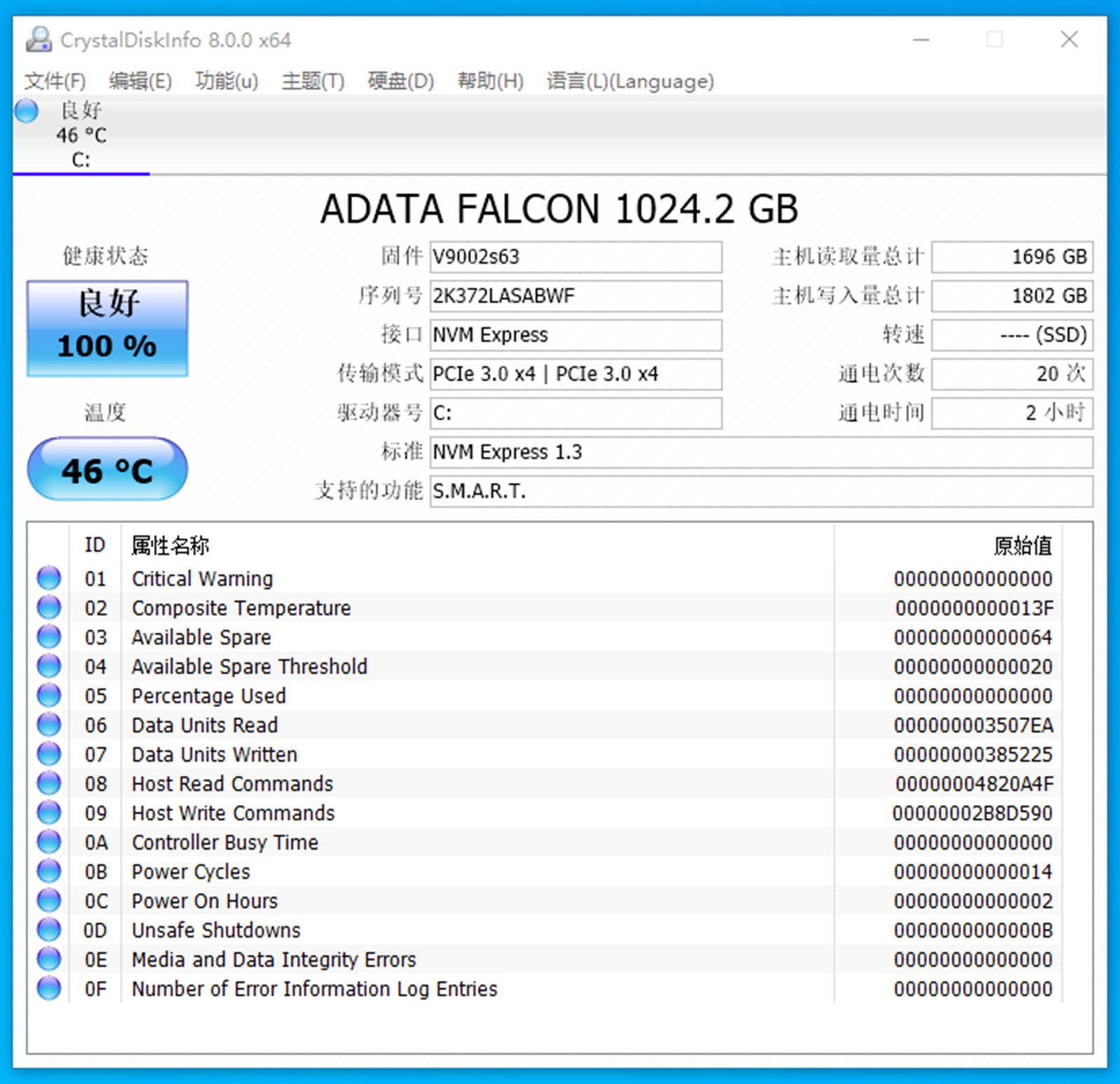The height and width of the screenshot is (1084, 1120).
Task: Click the 46 °C temperature button
Action: pyautogui.click(x=107, y=470)
